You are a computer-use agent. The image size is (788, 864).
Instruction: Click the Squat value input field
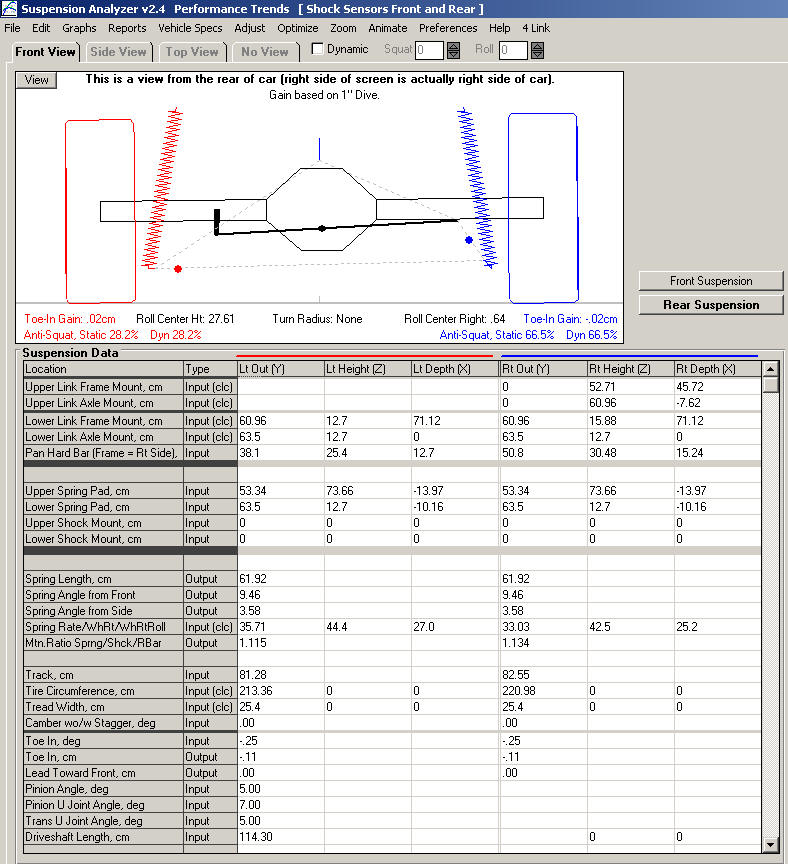[429, 50]
